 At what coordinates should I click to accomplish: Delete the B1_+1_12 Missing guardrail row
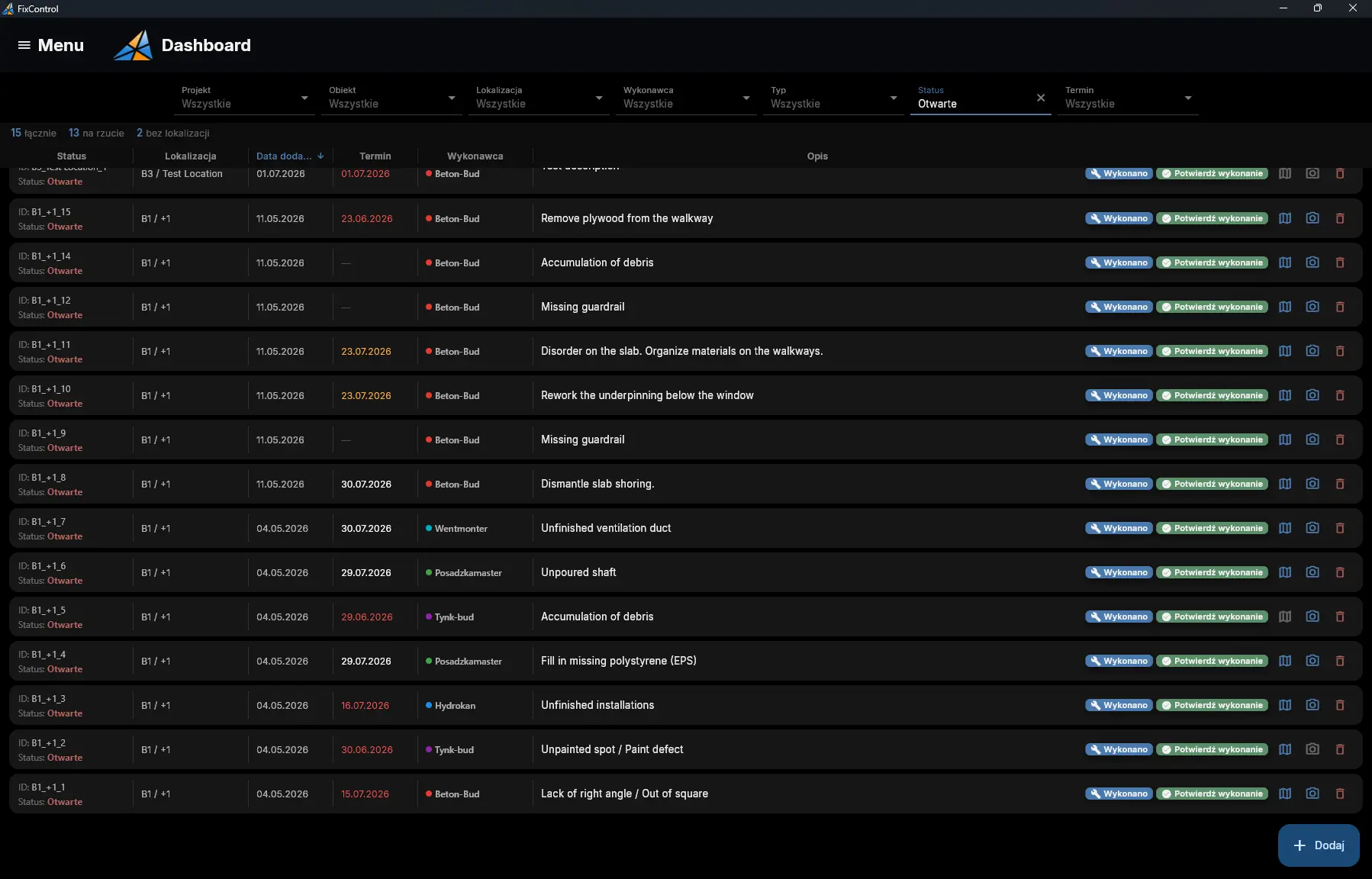point(1340,307)
